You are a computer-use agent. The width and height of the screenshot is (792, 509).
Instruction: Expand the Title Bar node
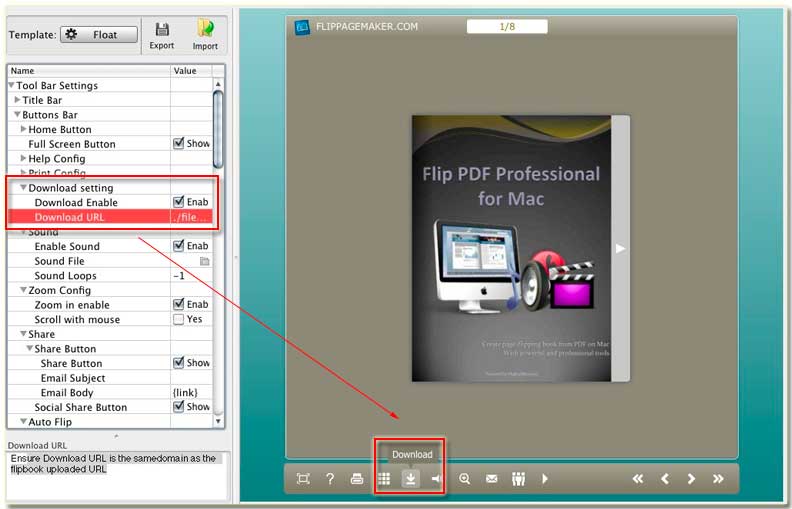(18, 100)
